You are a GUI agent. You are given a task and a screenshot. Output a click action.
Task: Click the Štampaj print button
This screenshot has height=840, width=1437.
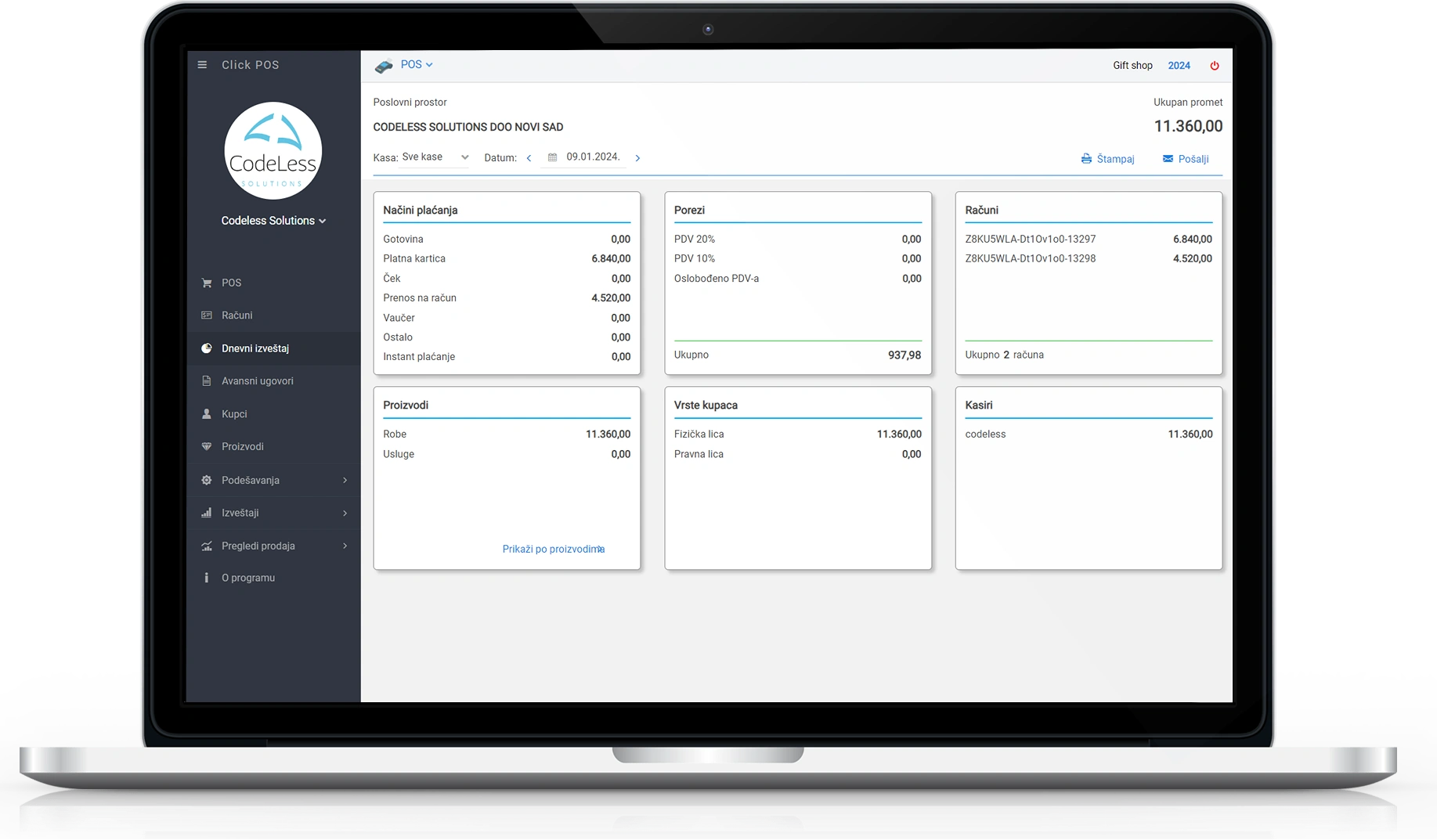[x=1107, y=159]
